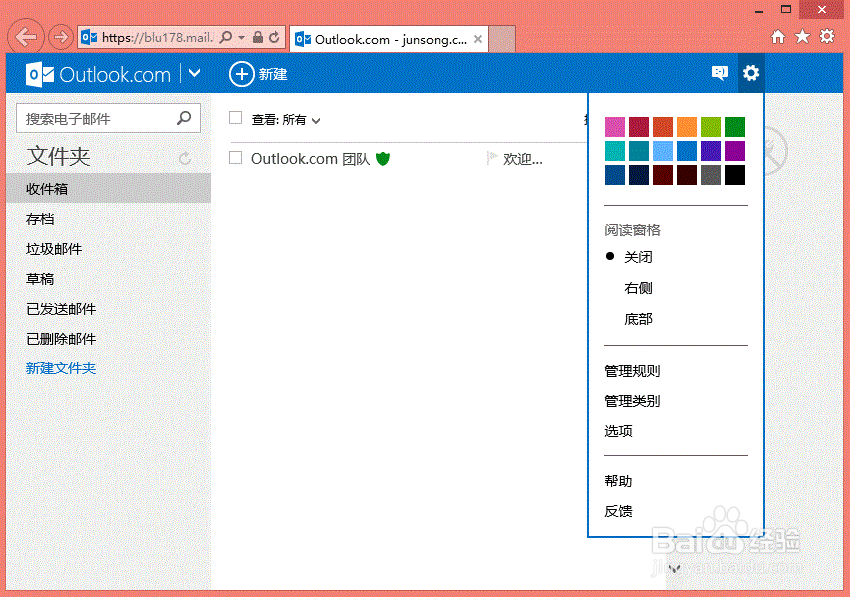Screen dimensions: 850x597
Task: Pick the pink theme color swatch
Action: coord(614,126)
